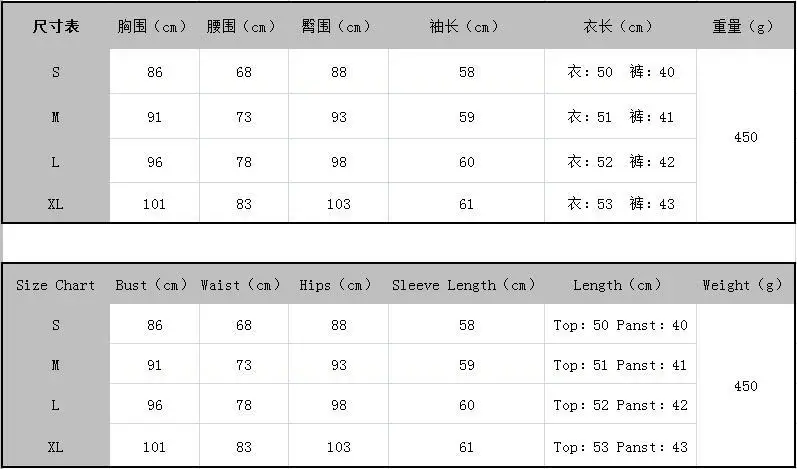
Task: Click the 尺寸表 header cell
Action: pos(56,26)
